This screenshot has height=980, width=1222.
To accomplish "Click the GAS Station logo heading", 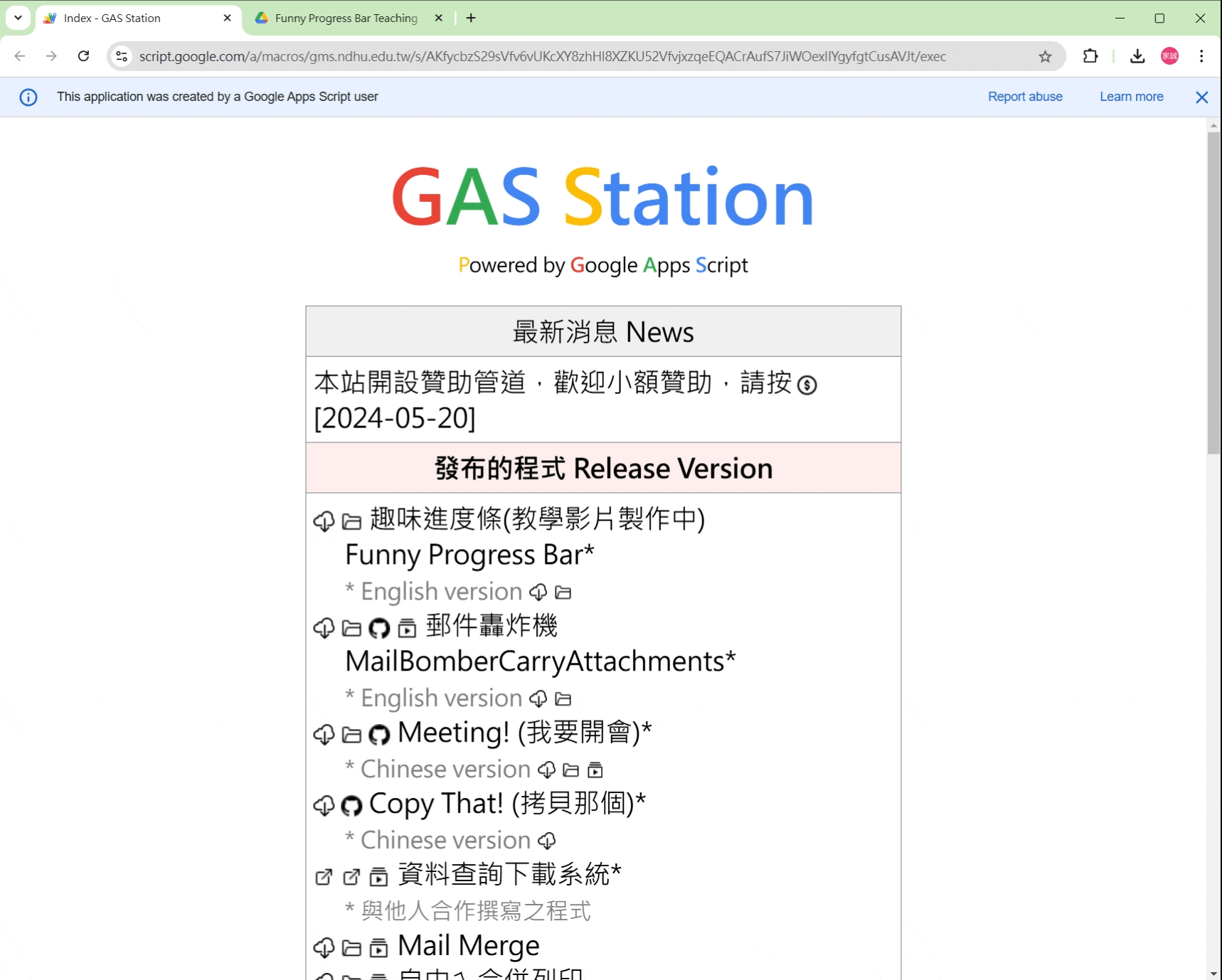I will coord(603,197).
